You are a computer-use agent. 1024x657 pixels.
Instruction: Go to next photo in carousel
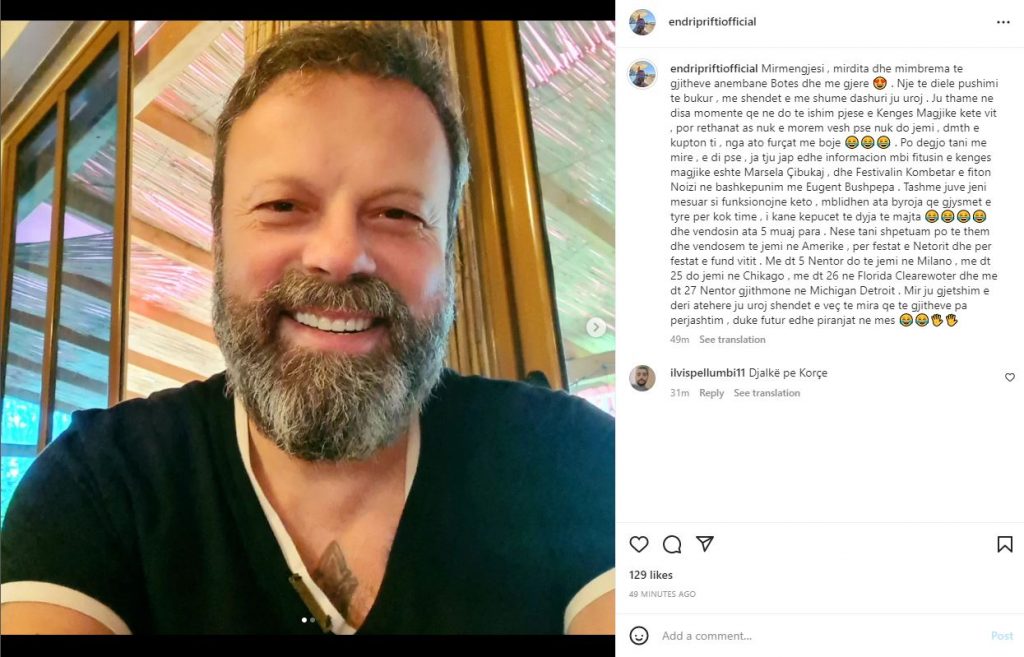[x=596, y=327]
